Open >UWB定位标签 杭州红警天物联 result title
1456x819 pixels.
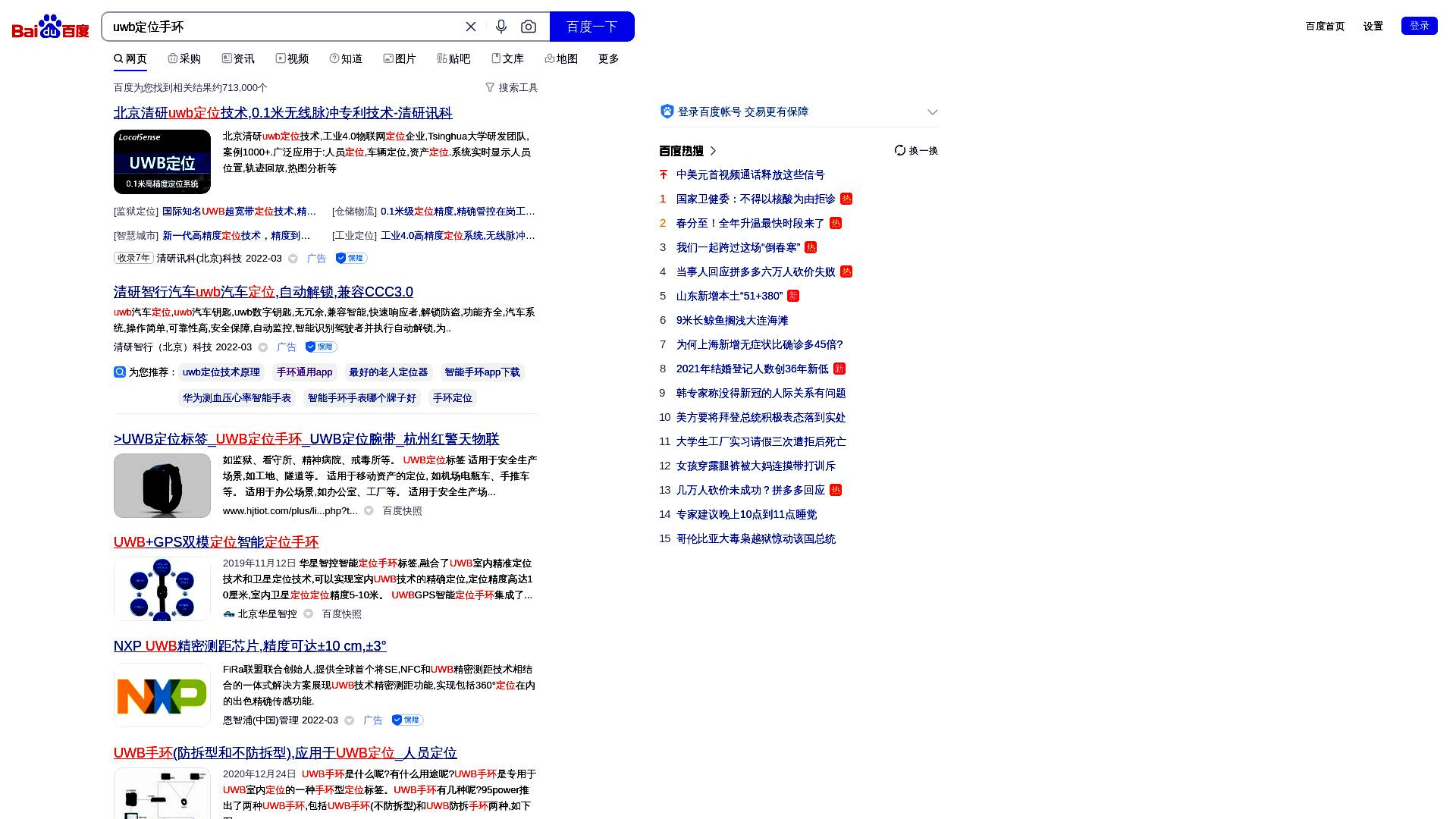(x=306, y=439)
